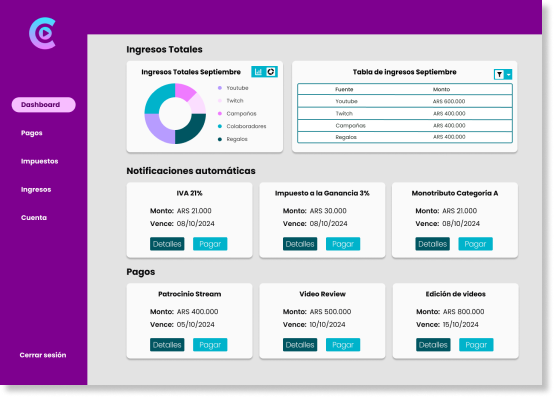Viewport: 554px width, 397px height.
Task: Click the Tabla de ingresos Septiembre title
Action: tap(405, 72)
